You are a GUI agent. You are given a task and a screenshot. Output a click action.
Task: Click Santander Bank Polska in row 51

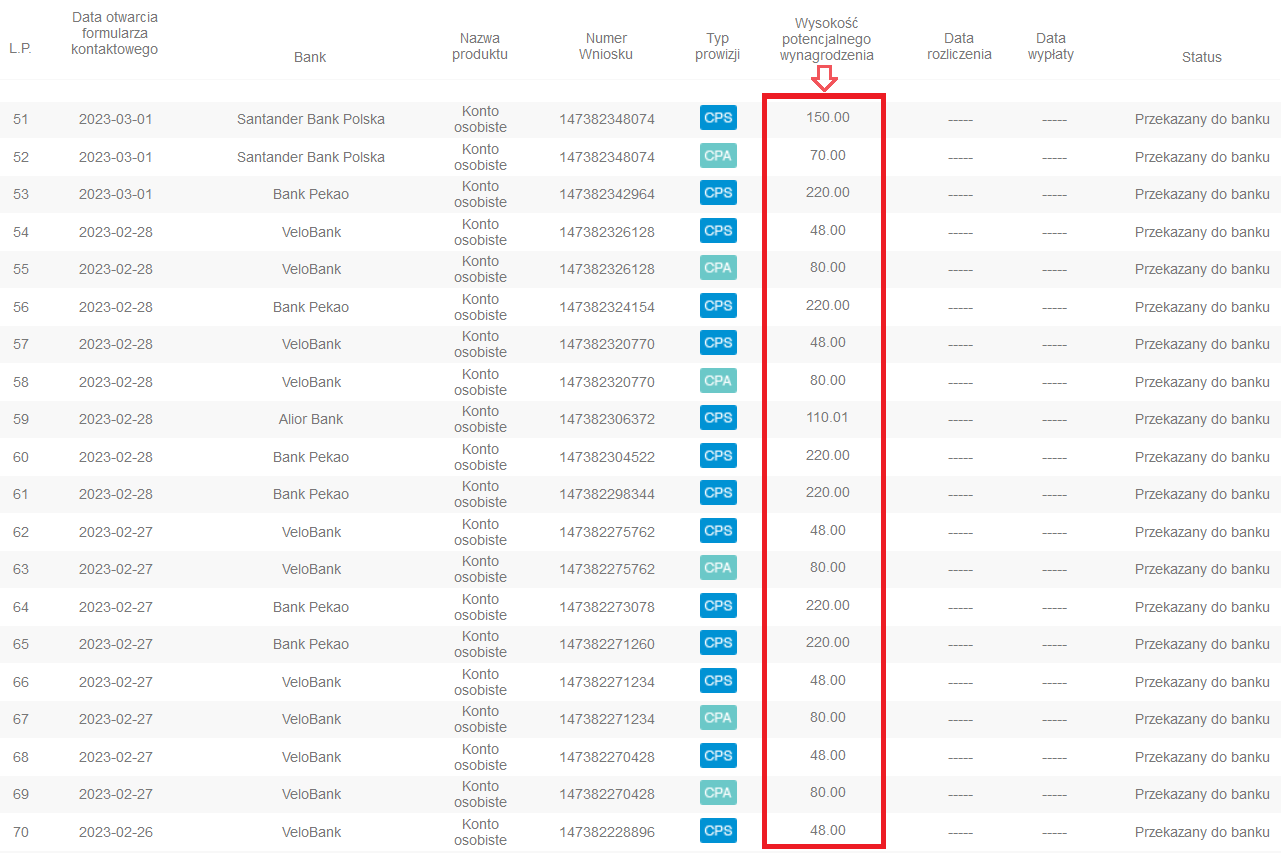[311, 119]
